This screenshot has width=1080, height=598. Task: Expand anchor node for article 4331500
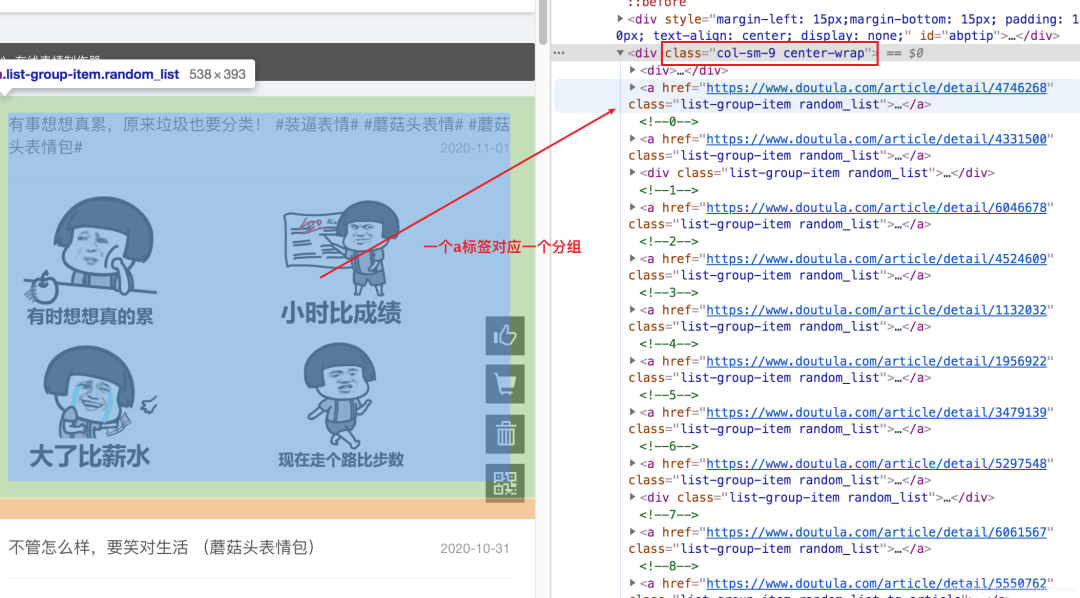point(632,138)
